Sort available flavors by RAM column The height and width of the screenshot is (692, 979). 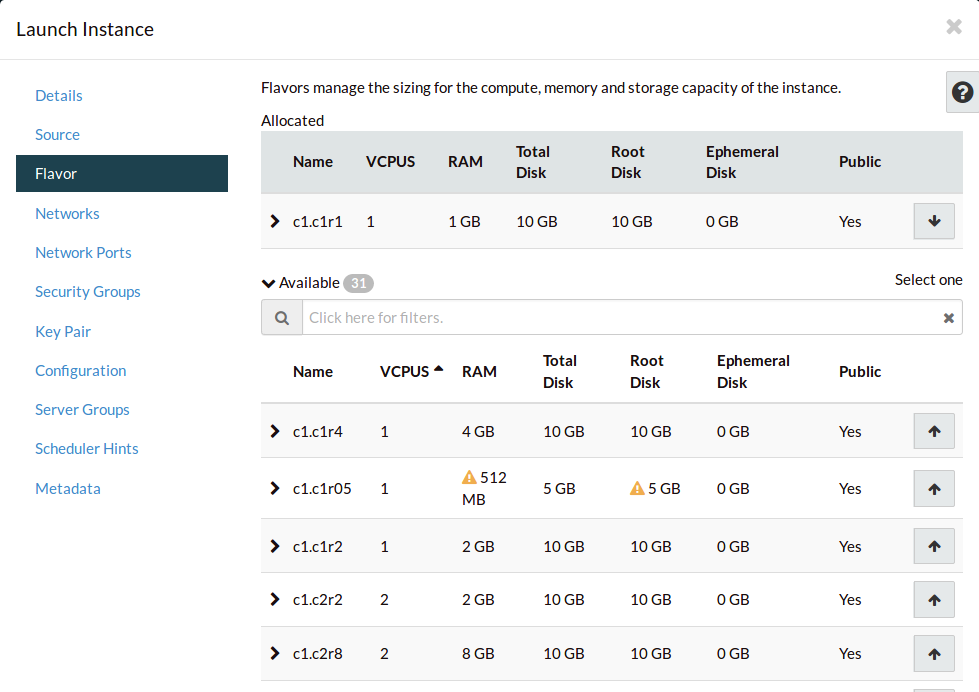coord(479,371)
